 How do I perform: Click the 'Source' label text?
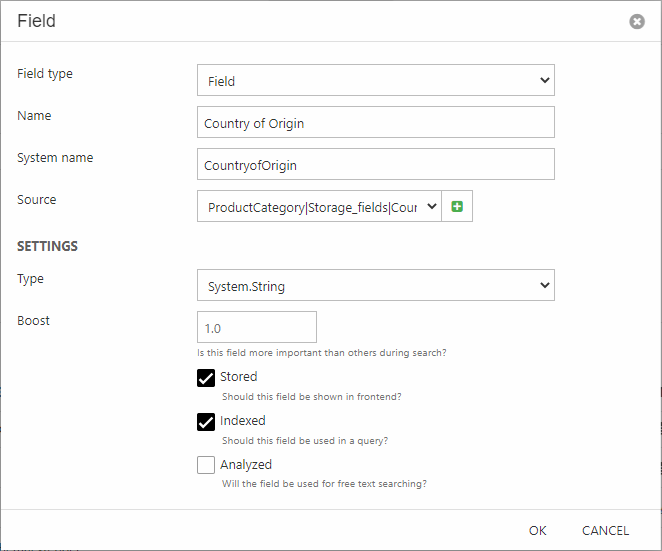[37, 200]
